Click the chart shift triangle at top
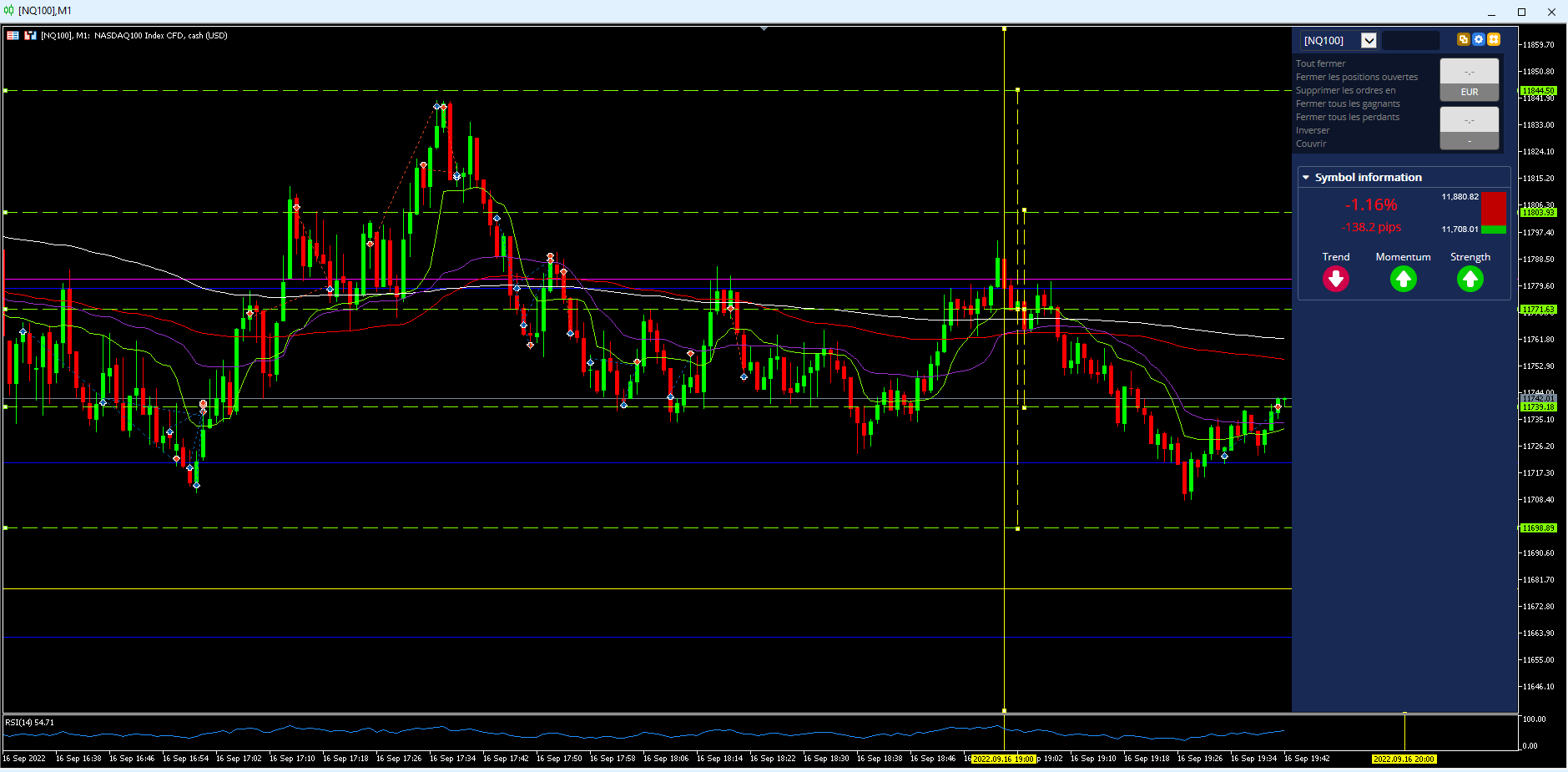 764,28
